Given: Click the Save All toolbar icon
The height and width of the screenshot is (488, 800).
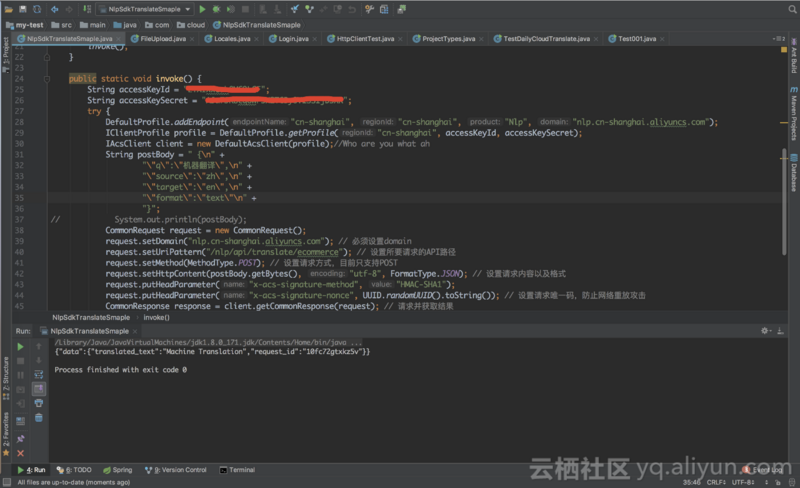Looking at the screenshot, I should pos(22,9).
